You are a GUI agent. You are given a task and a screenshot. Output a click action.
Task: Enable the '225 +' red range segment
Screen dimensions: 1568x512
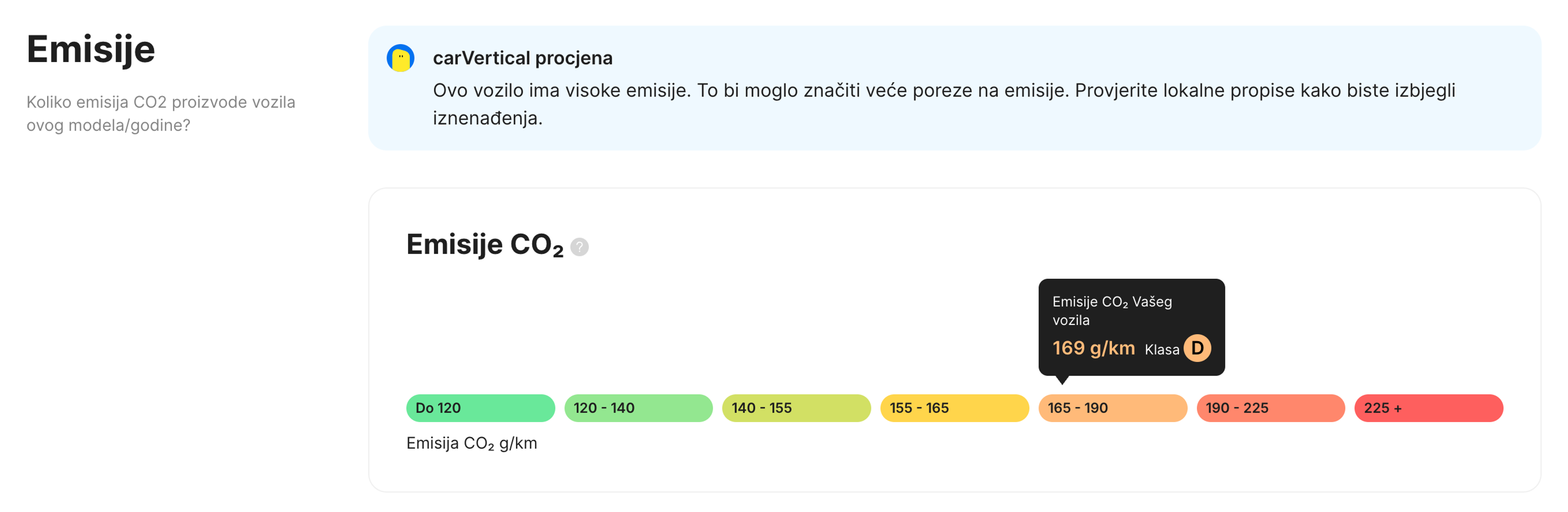1428,408
